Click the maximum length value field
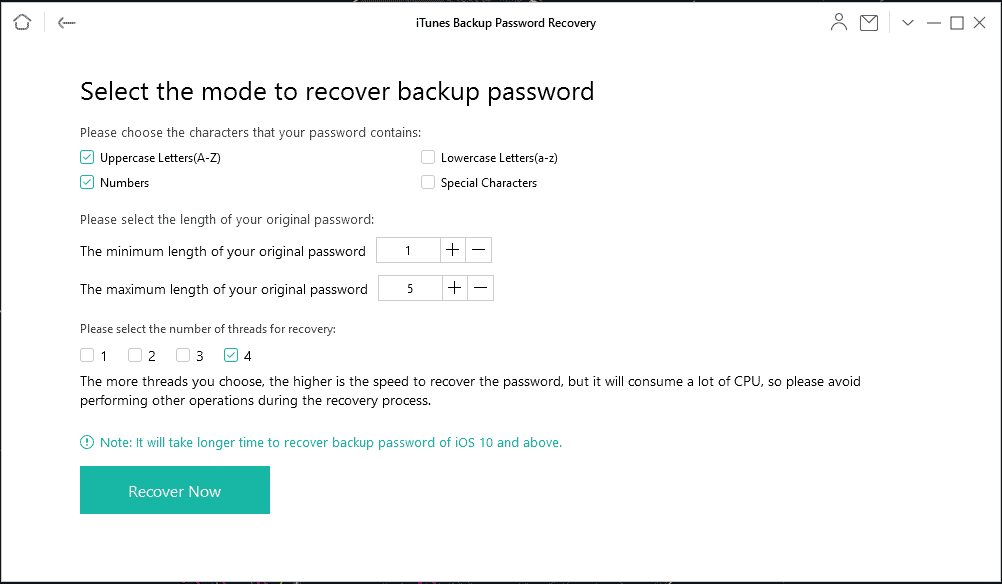This screenshot has height=584, width=1002. click(x=410, y=288)
